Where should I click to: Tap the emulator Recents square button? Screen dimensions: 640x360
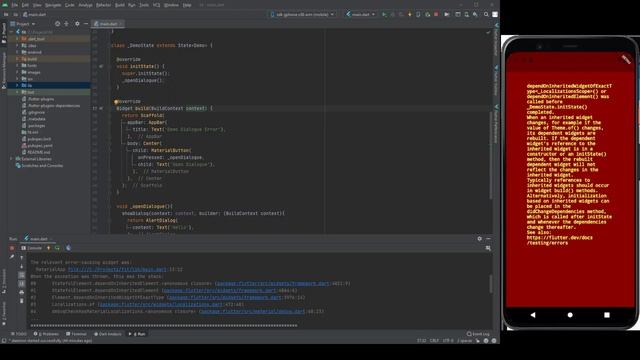click(x=607, y=315)
